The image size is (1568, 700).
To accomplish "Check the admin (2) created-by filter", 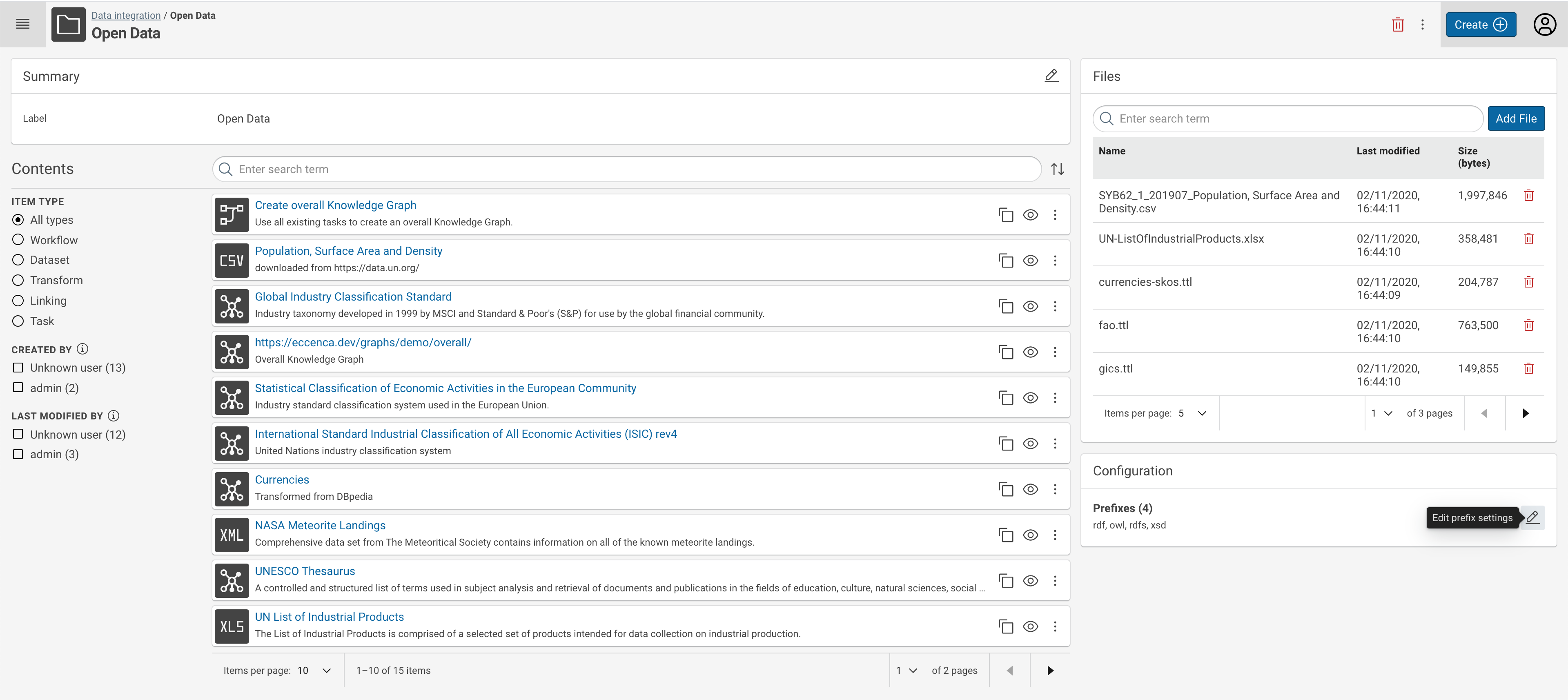I will coord(18,388).
